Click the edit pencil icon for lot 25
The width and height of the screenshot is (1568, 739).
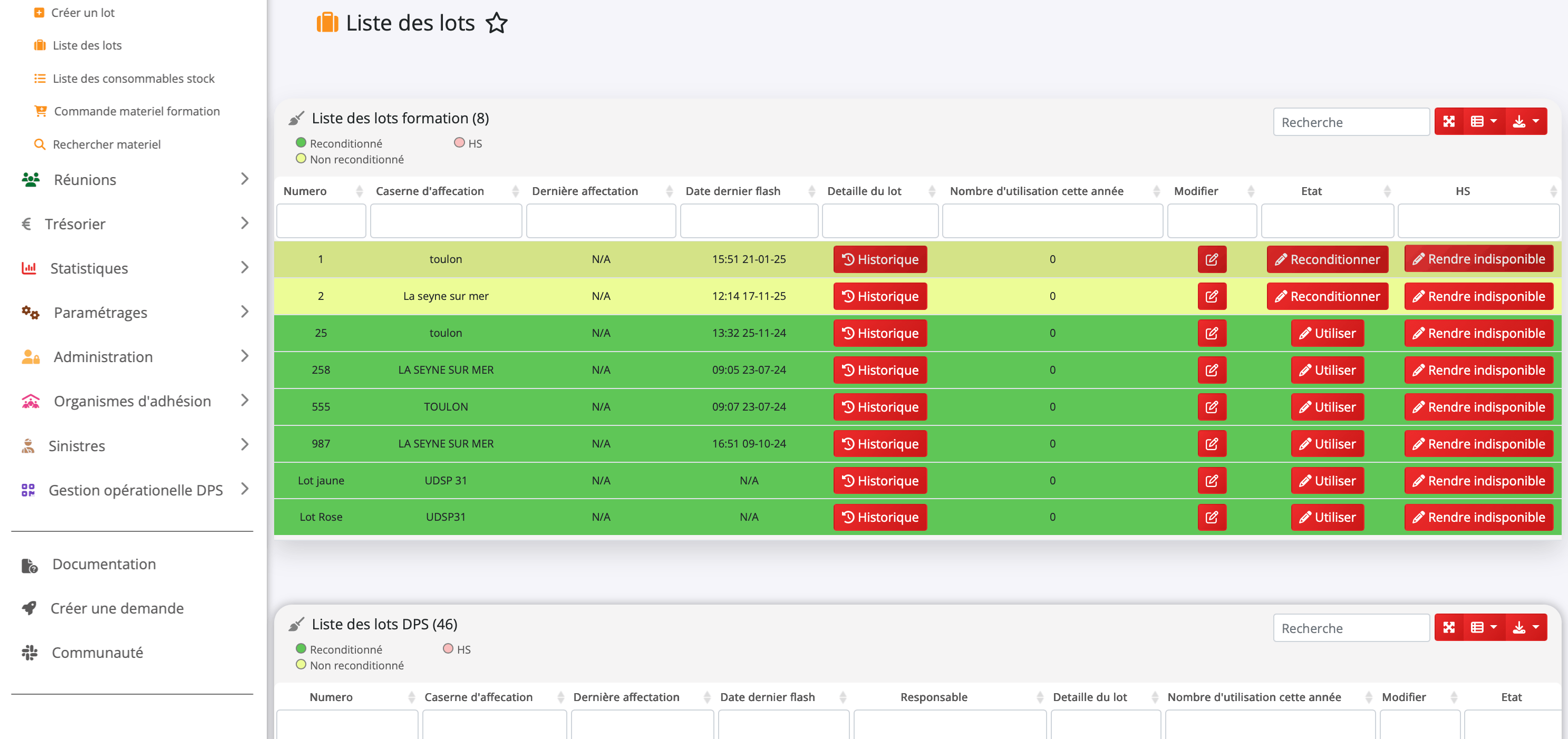[x=1211, y=333]
